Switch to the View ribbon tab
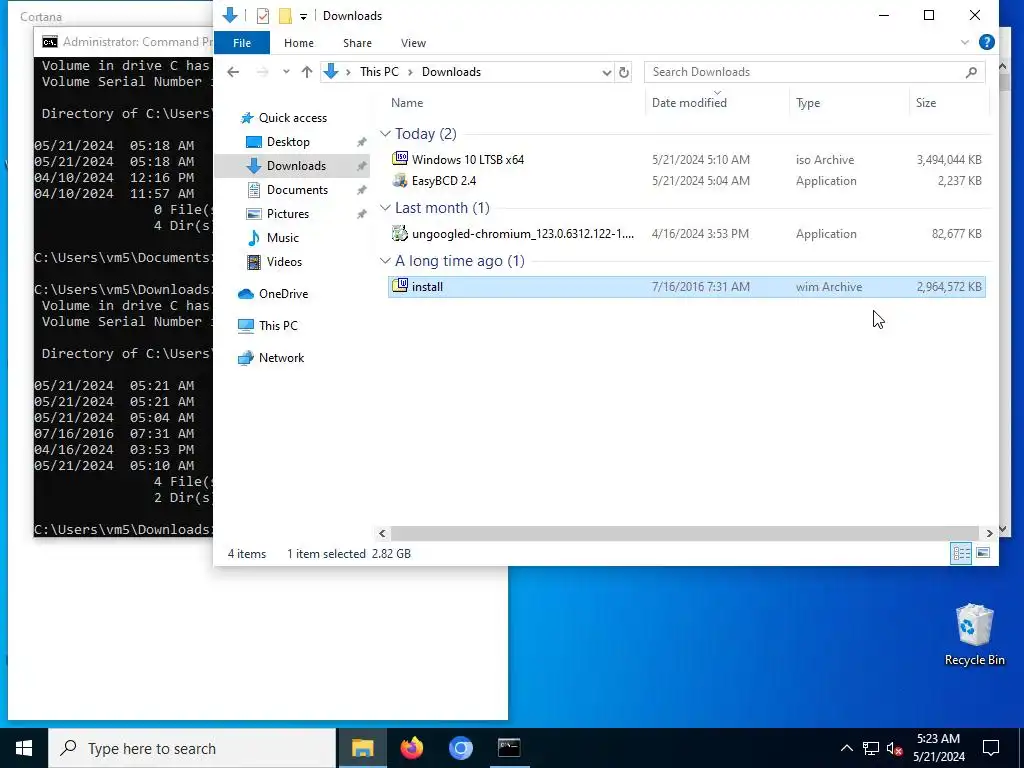The height and width of the screenshot is (768, 1024). coord(413,43)
